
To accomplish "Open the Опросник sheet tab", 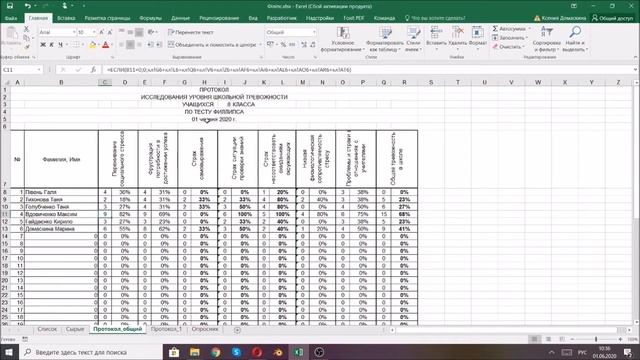I will (x=204, y=329).
